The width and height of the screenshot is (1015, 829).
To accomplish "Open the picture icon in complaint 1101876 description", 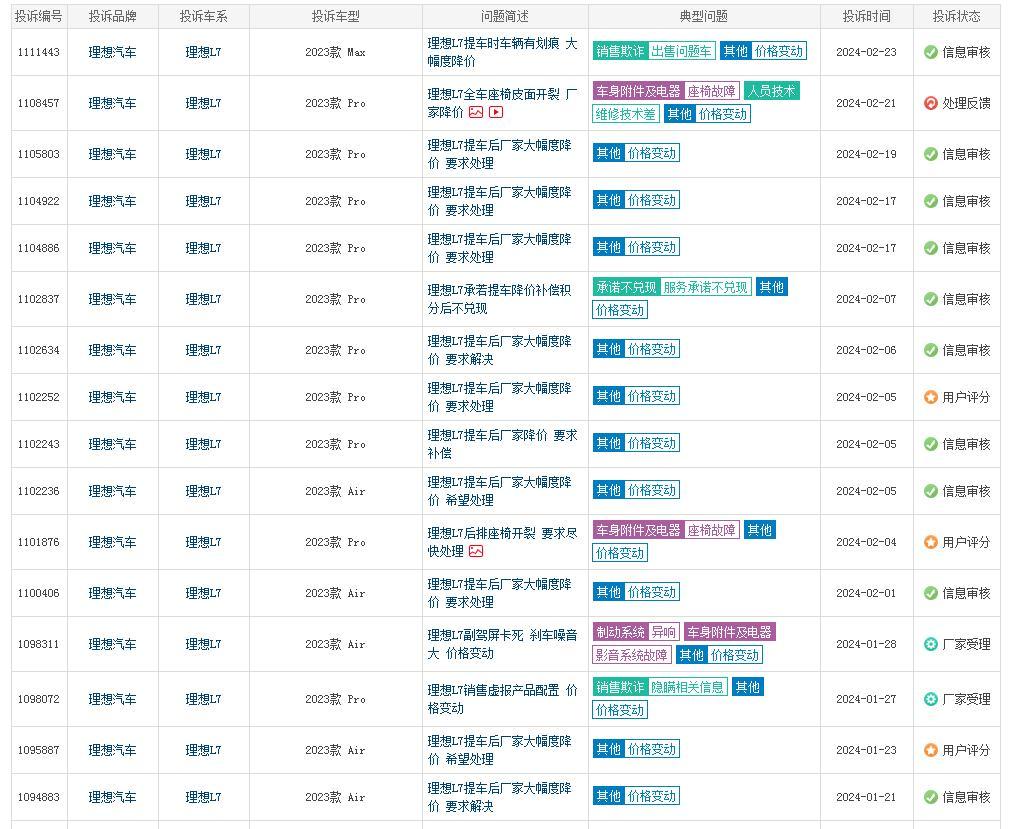I will click(476, 551).
